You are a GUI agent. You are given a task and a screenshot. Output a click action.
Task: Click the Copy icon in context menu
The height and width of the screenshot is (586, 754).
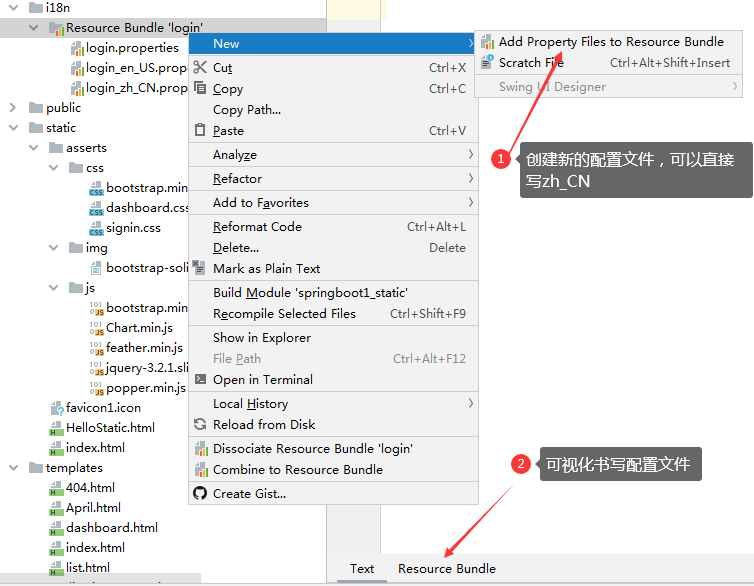pyautogui.click(x=200, y=89)
